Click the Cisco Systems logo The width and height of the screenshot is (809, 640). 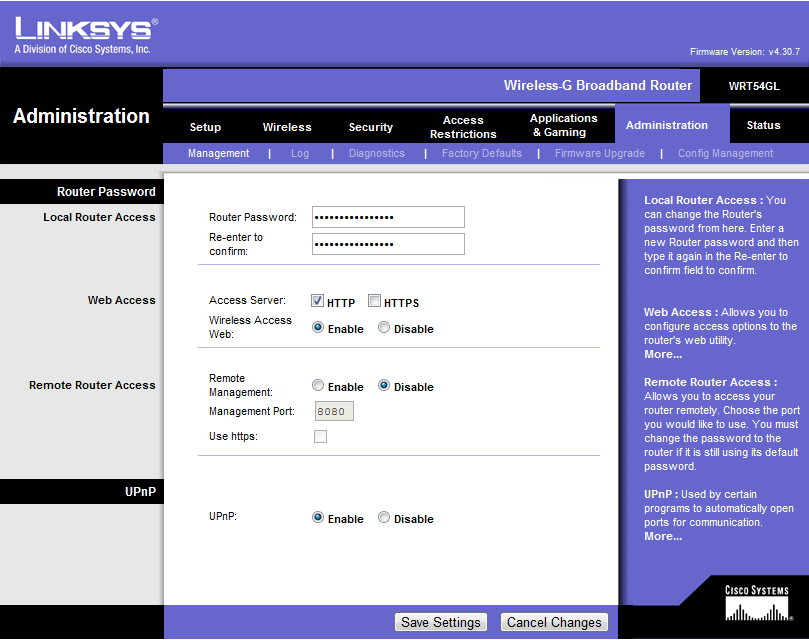756,604
